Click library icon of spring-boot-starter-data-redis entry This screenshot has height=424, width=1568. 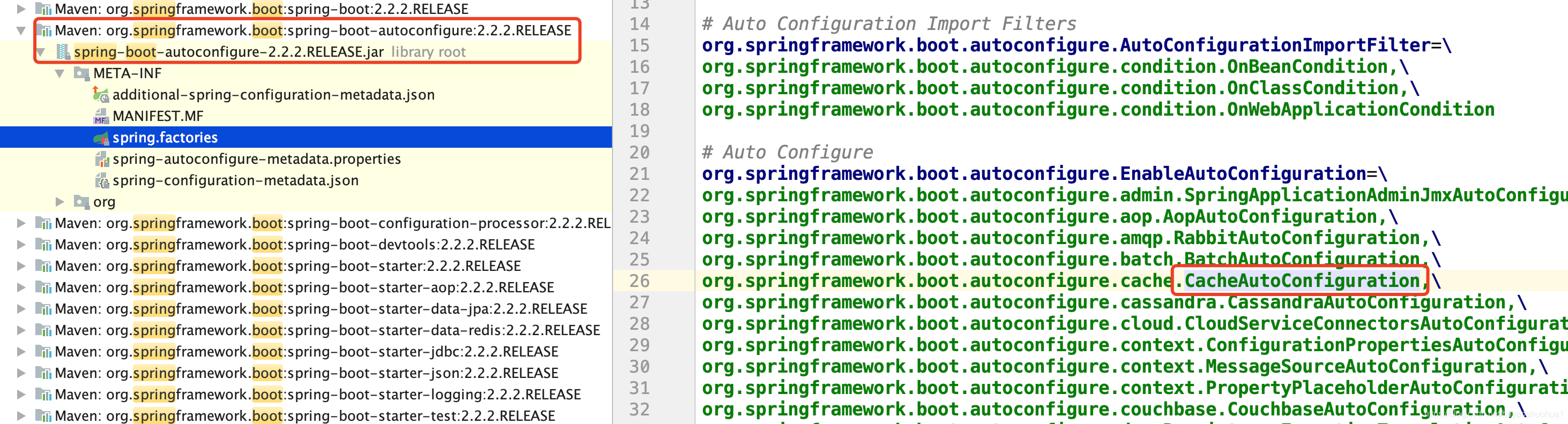[x=43, y=330]
